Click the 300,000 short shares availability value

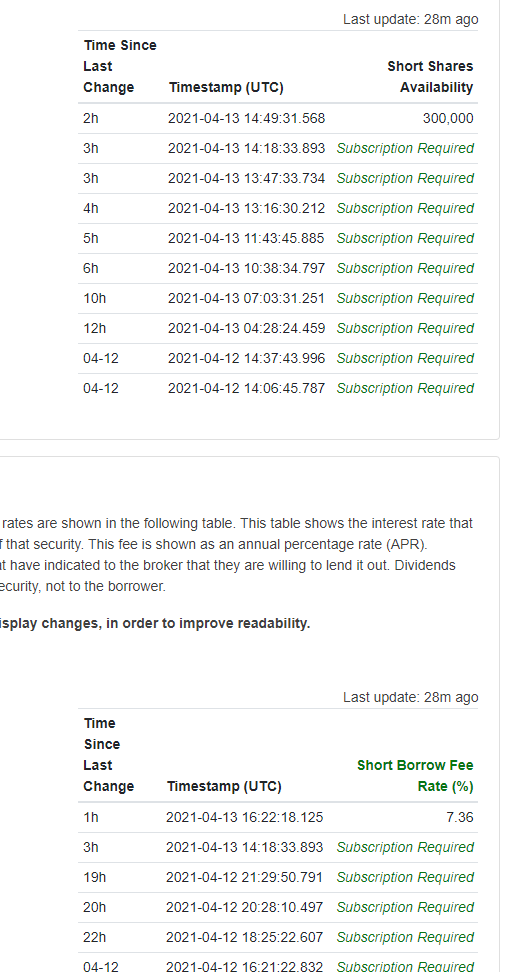(x=448, y=118)
